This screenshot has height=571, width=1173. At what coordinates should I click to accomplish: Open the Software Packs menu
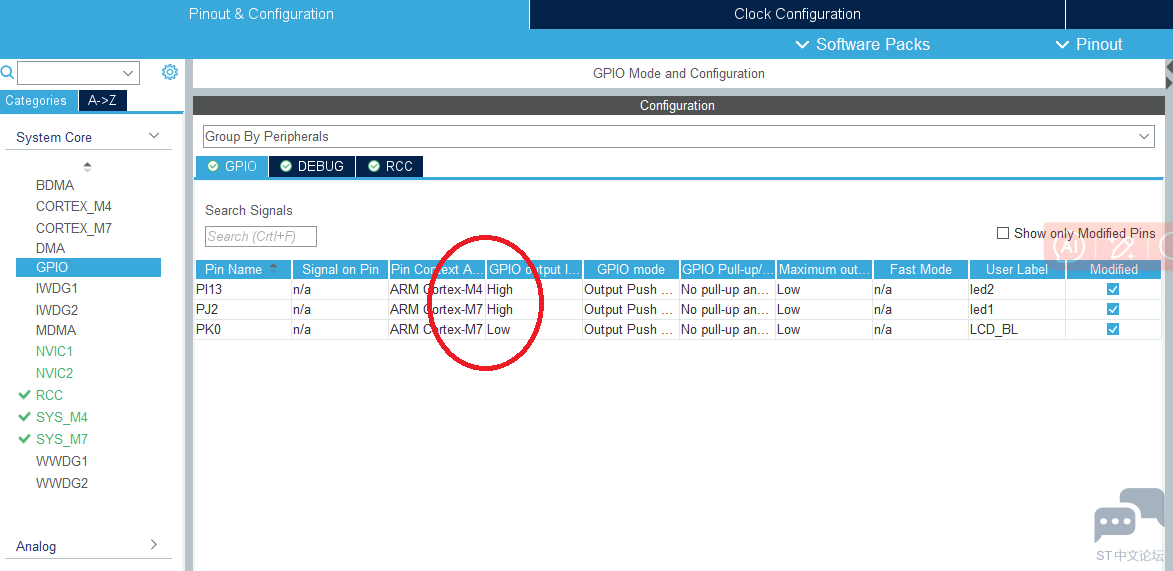click(863, 44)
